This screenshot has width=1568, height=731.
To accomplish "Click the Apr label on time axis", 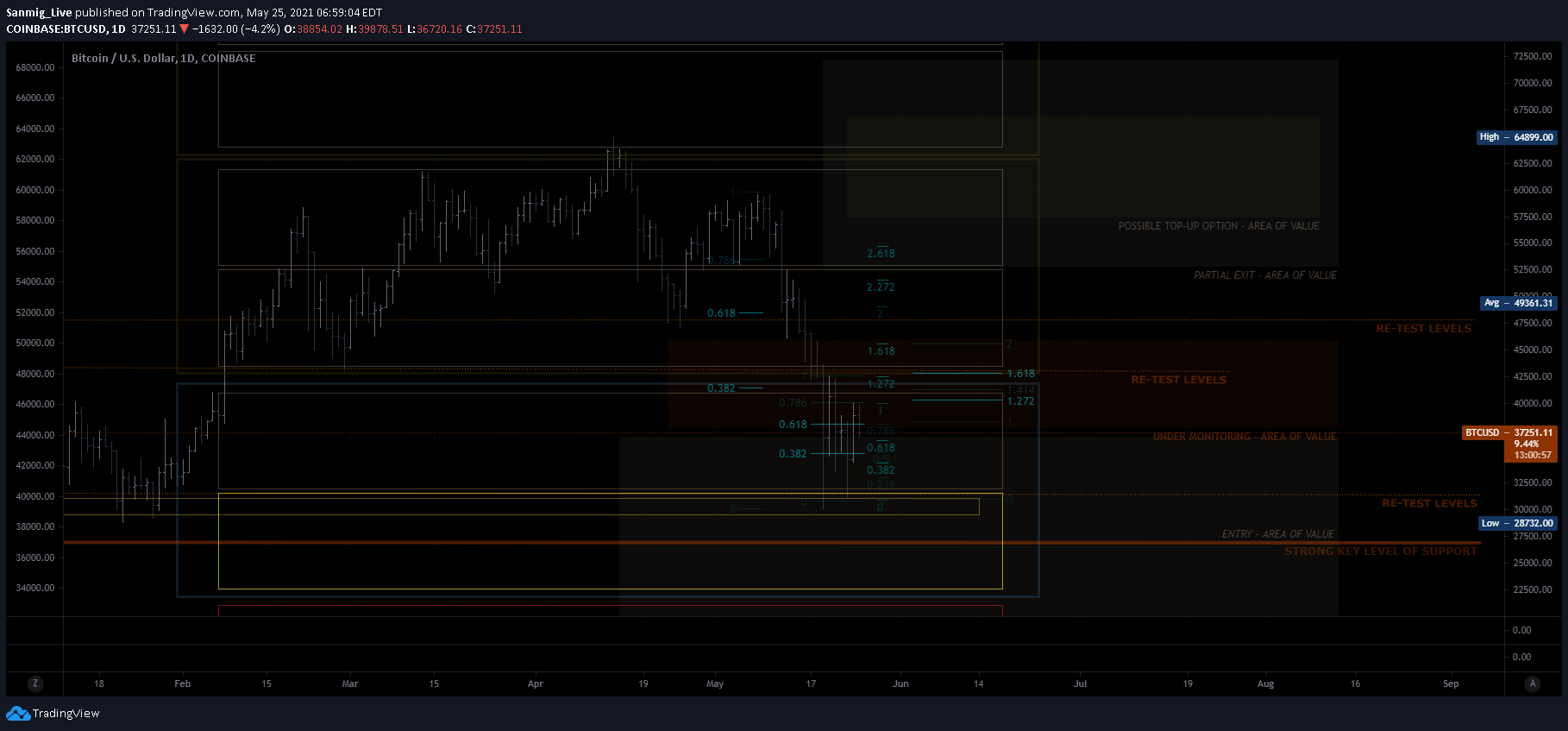I will 536,684.
